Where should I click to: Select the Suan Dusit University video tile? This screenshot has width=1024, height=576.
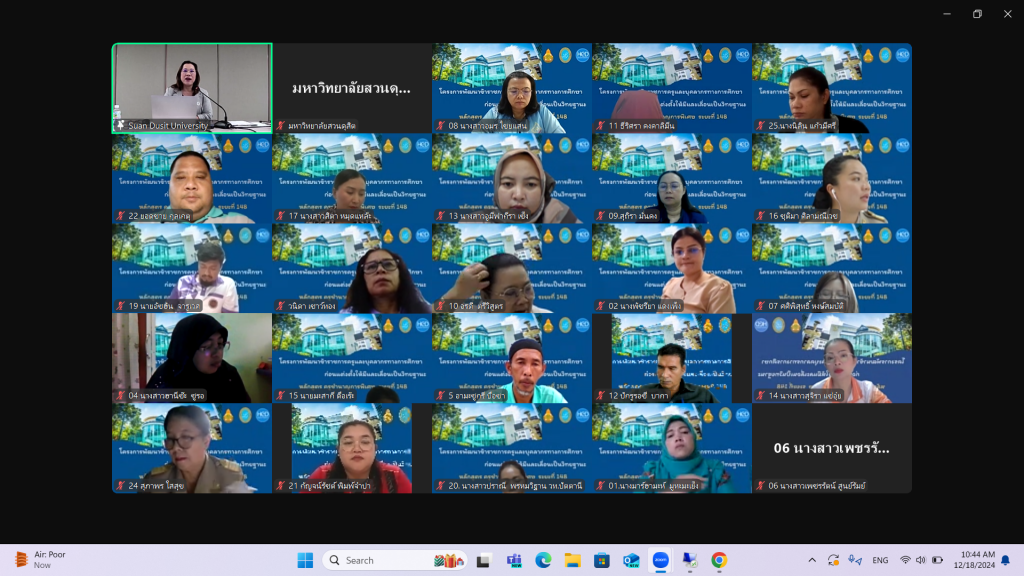(192, 87)
